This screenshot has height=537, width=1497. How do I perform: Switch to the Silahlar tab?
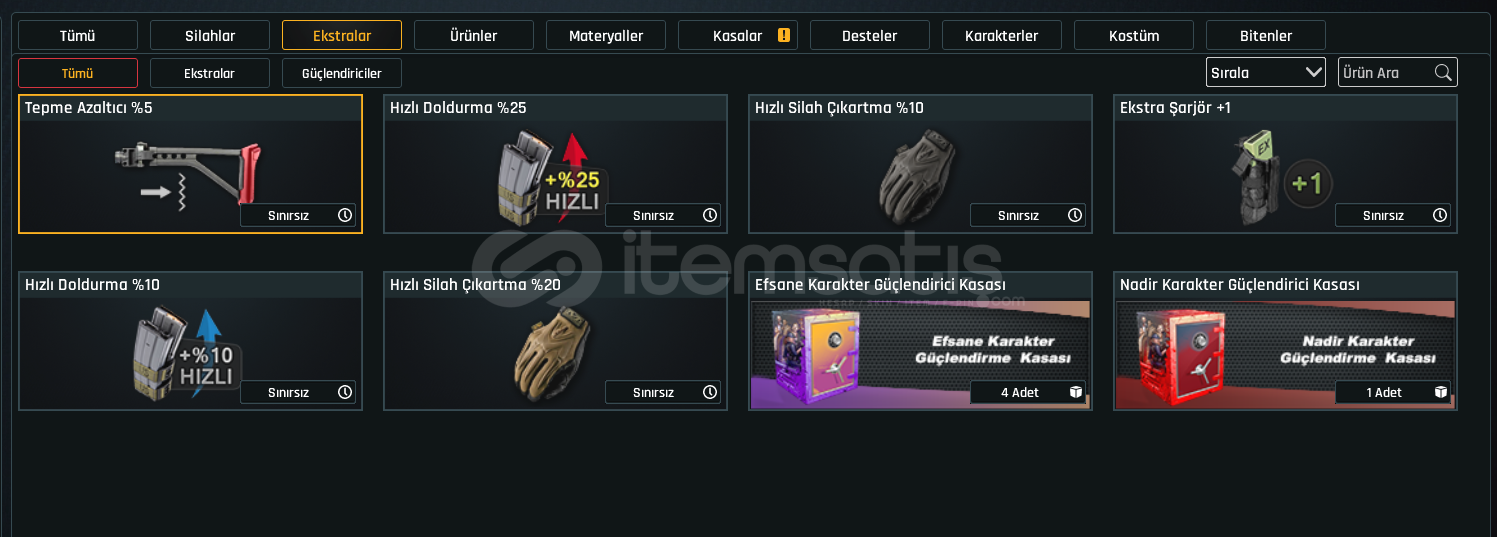(x=210, y=35)
